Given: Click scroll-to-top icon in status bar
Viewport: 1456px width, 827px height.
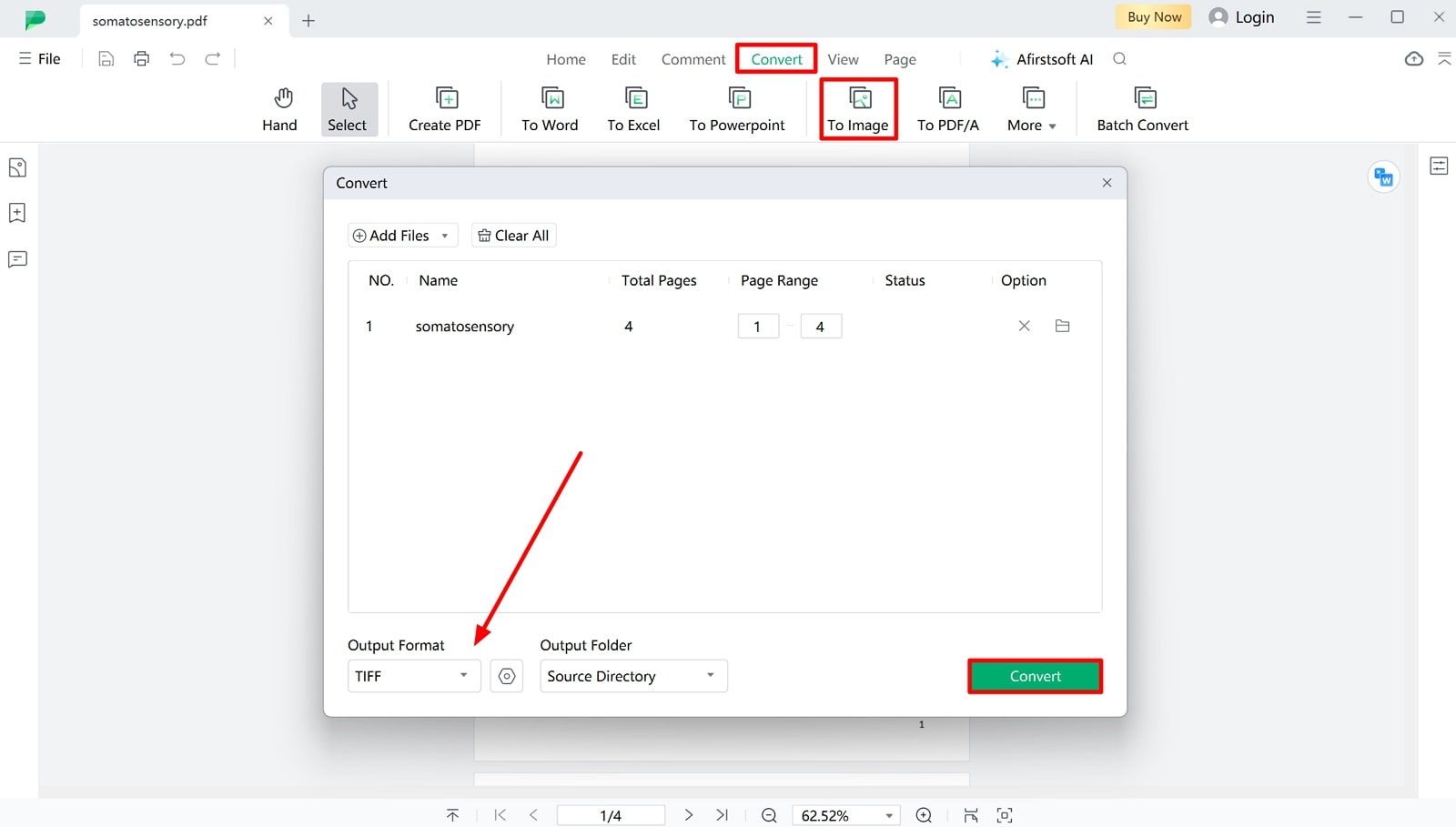Looking at the screenshot, I should pyautogui.click(x=452, y=815).
